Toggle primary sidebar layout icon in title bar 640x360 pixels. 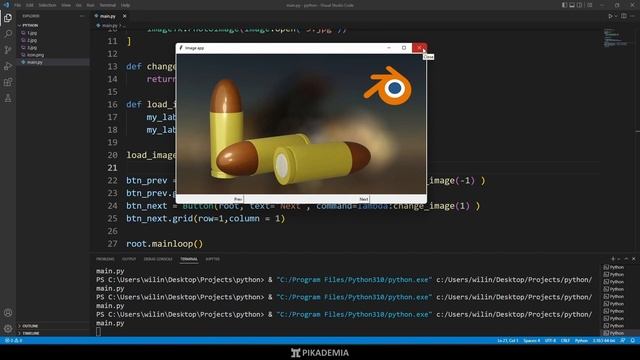point(564,5)
